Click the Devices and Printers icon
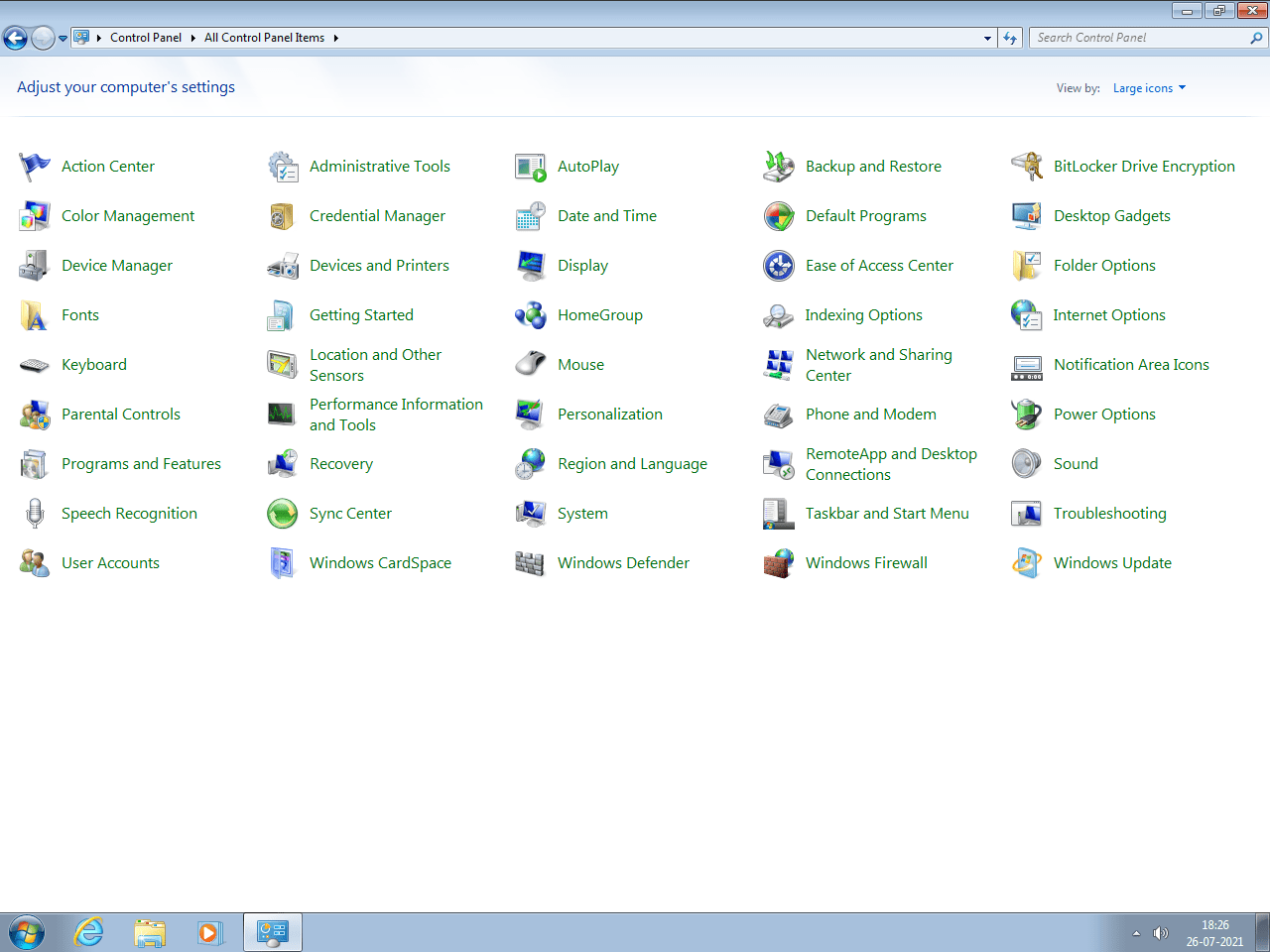This screenshot has width=1270, height=952. (x=283, y=266)
